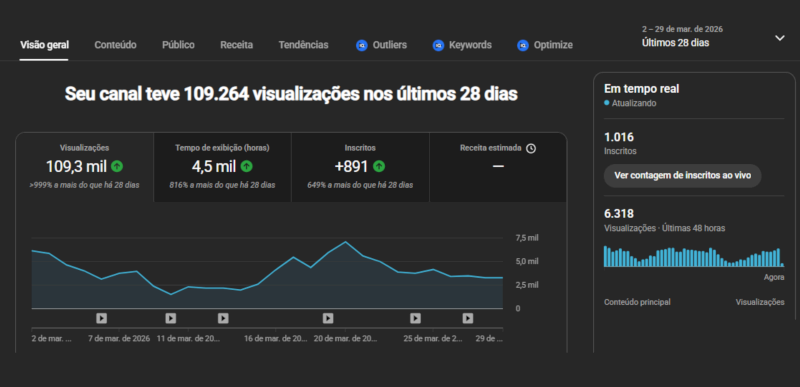Open the Público tab

click(x=178, y=45)
